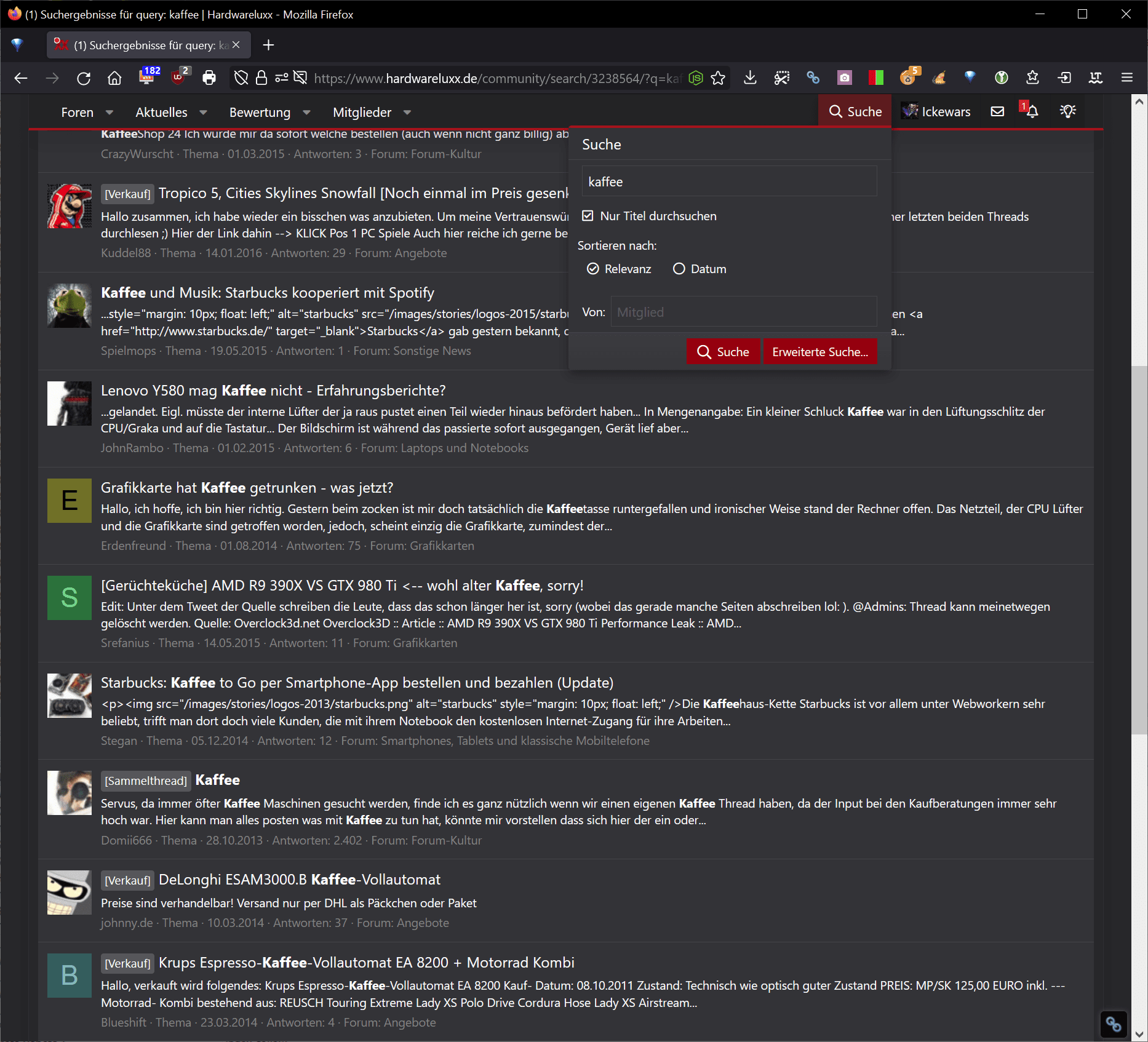Expand the Foren navigation dropdown arrow
This screenshot has height=1042, width=1148.
tap(110, 113)
